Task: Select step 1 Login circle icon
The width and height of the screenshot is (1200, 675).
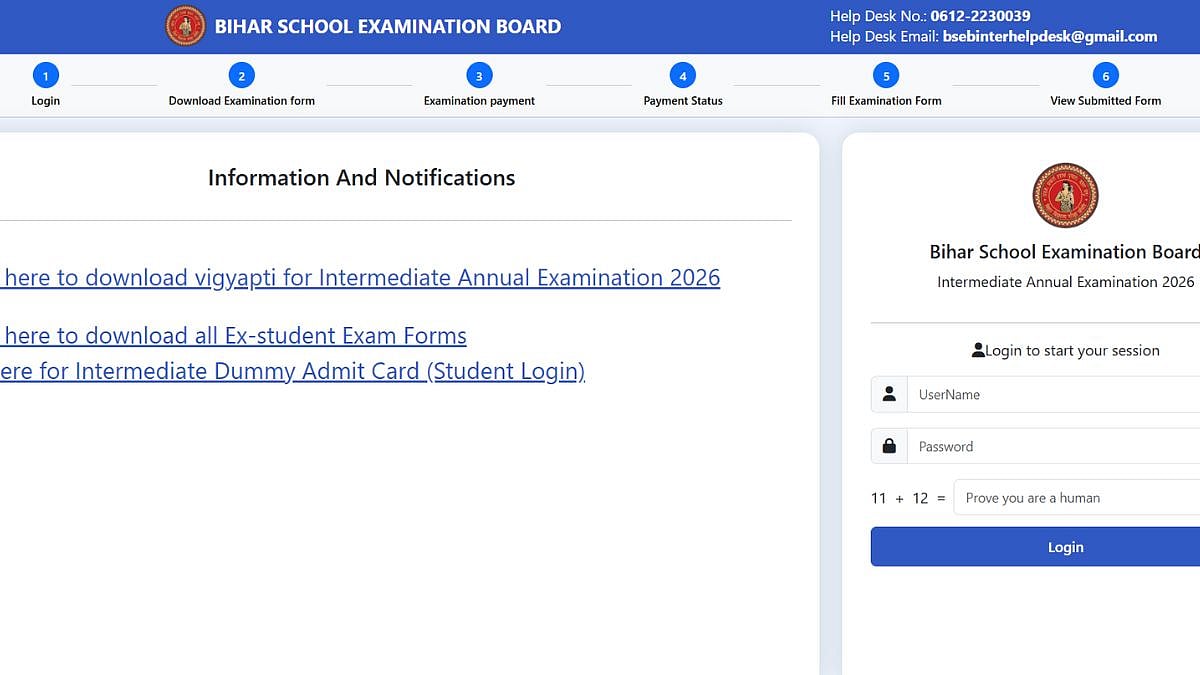Action: pos(45,75)
